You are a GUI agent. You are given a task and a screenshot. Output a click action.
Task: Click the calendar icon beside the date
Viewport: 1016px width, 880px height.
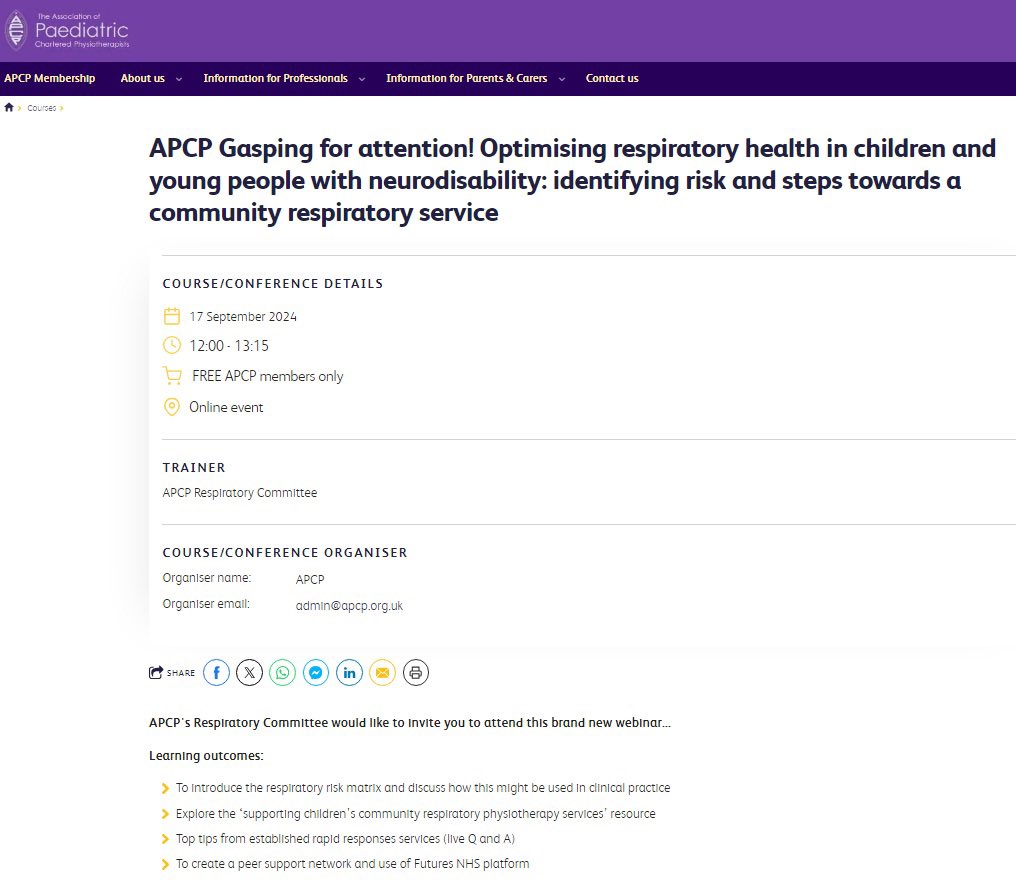tap(172, 316)
